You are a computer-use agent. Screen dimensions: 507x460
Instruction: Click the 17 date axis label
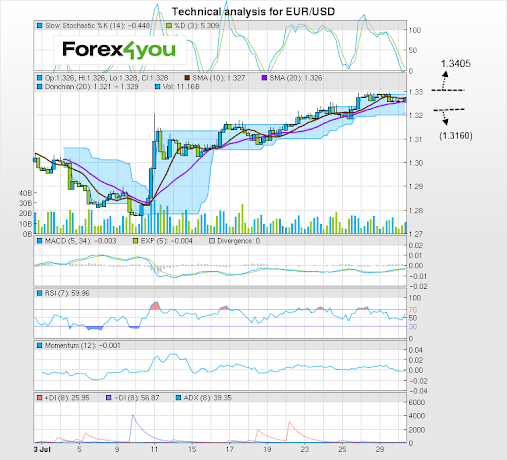(229, 449)
